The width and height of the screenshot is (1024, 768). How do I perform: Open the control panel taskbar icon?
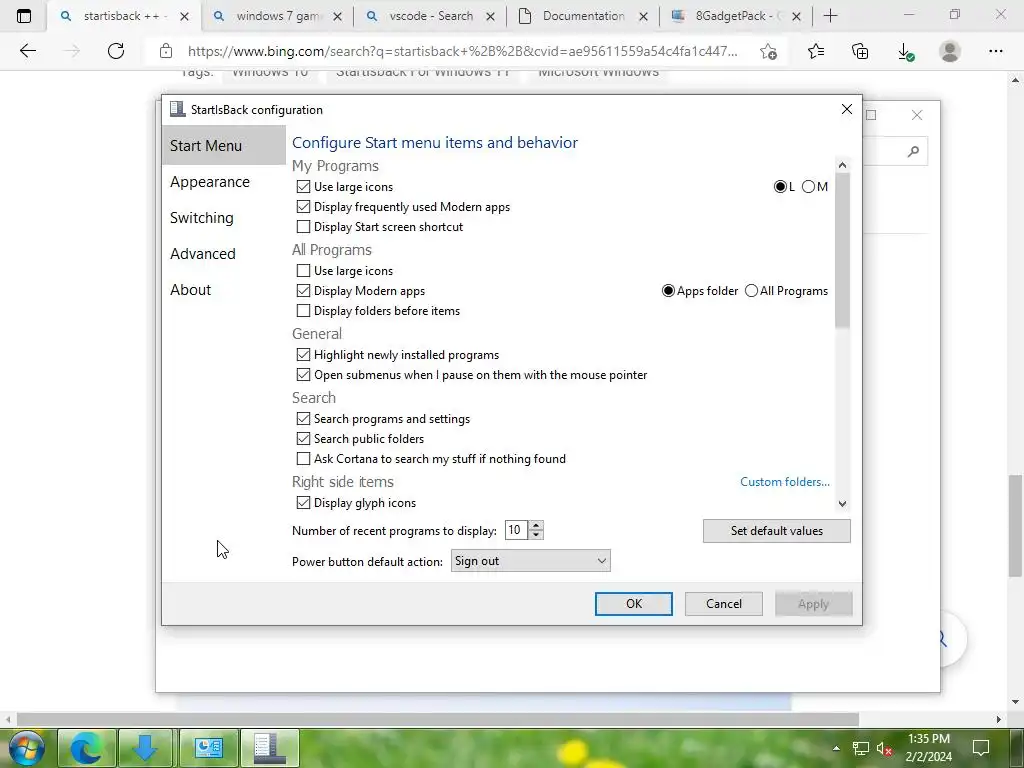tap(208, 749)
